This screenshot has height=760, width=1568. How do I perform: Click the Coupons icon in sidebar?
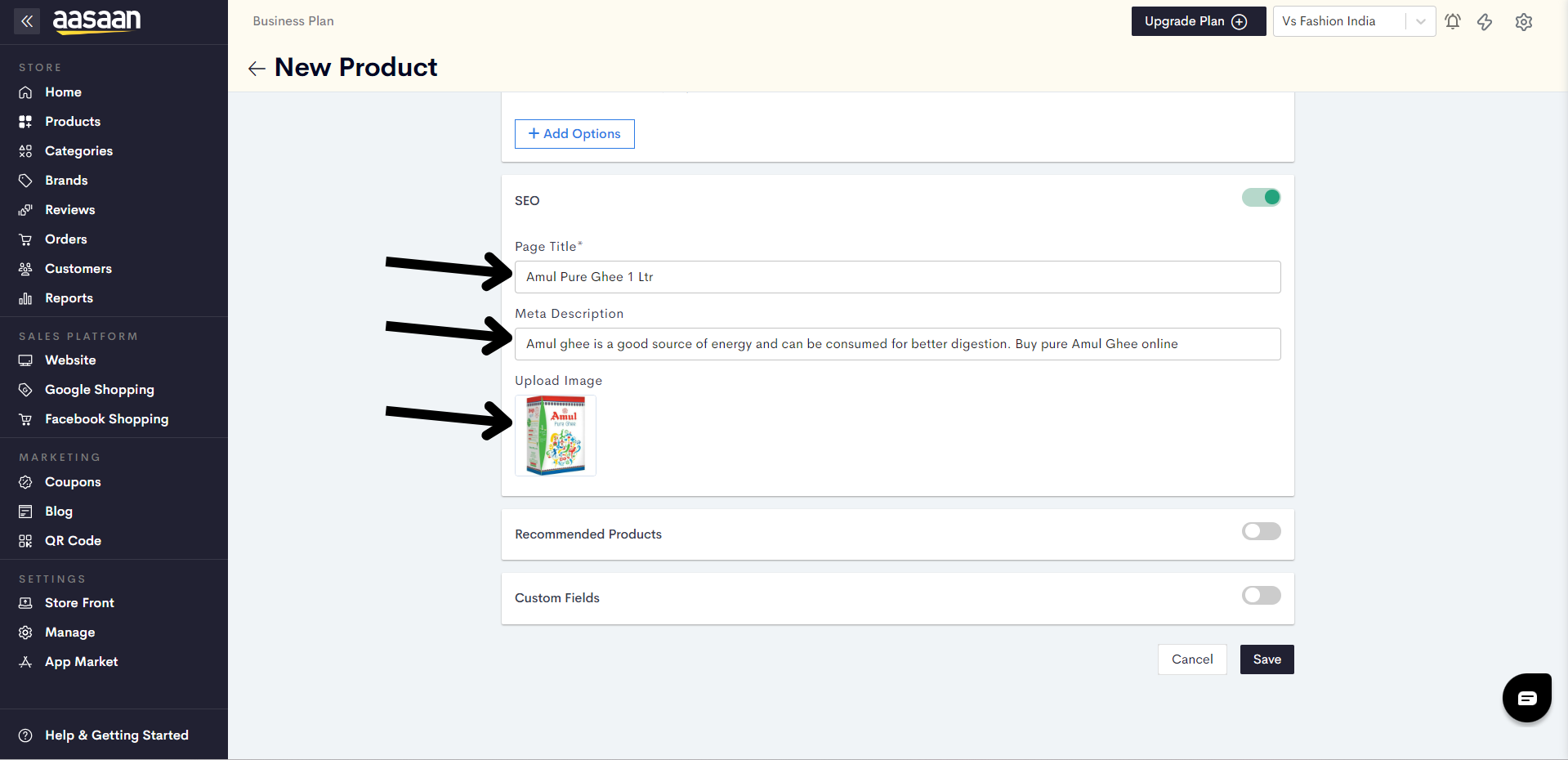tap(25, 482)
